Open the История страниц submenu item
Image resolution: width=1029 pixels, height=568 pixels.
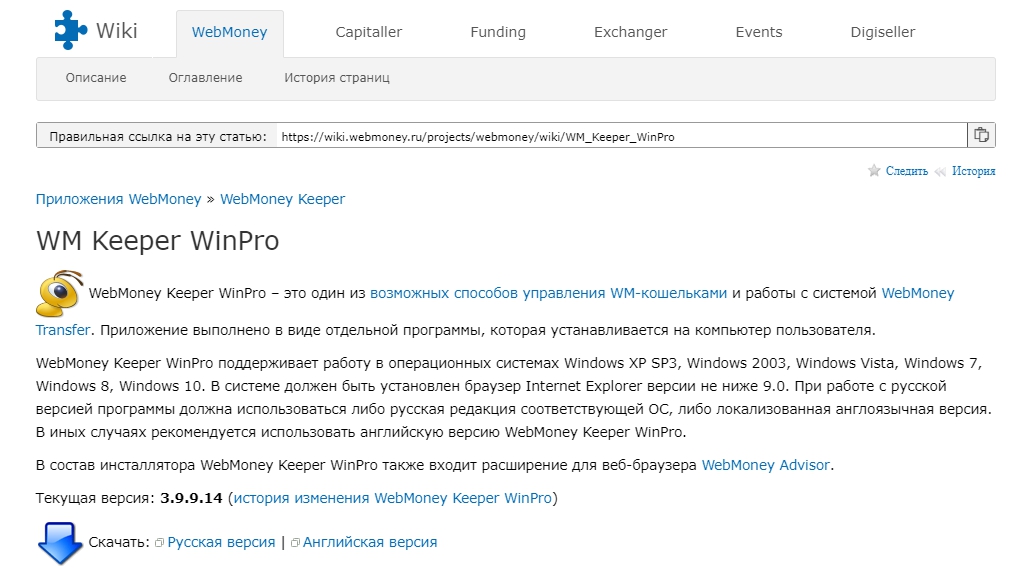[x=337, y=77]
